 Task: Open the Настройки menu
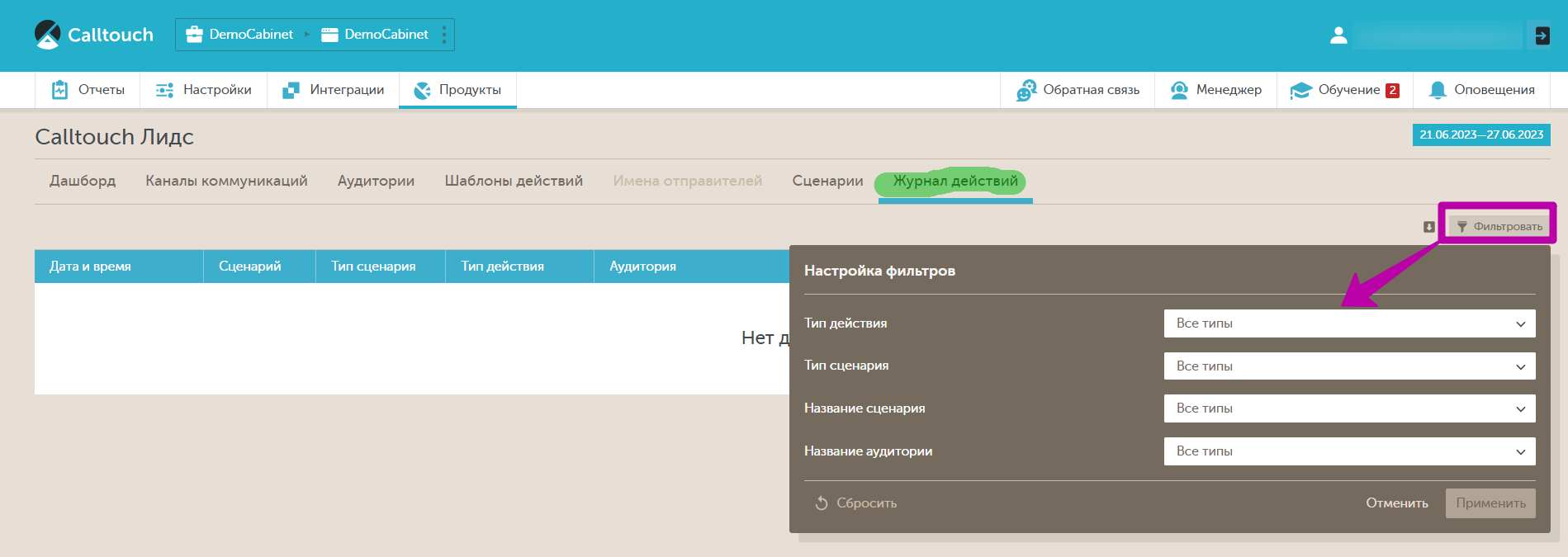(203, 90)
